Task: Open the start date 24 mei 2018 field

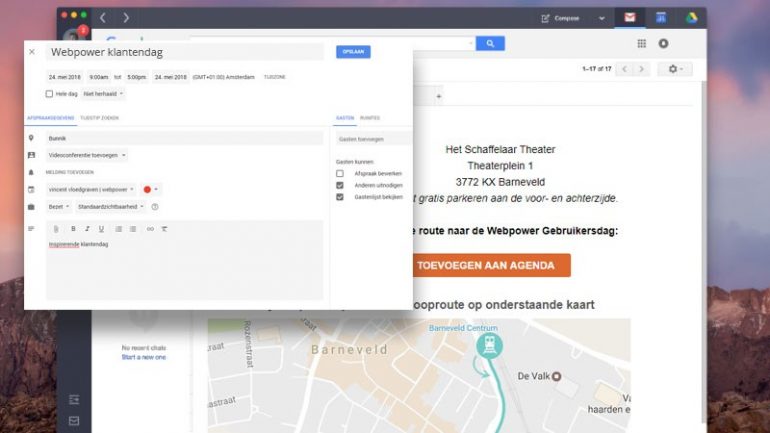Action: pos(64,77)
